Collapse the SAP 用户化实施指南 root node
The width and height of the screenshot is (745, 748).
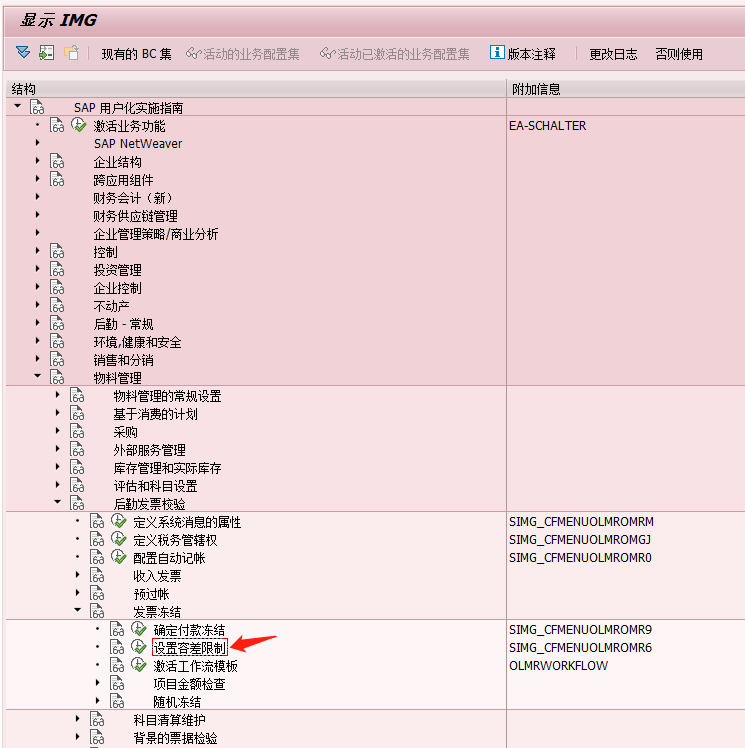point(18,106)
